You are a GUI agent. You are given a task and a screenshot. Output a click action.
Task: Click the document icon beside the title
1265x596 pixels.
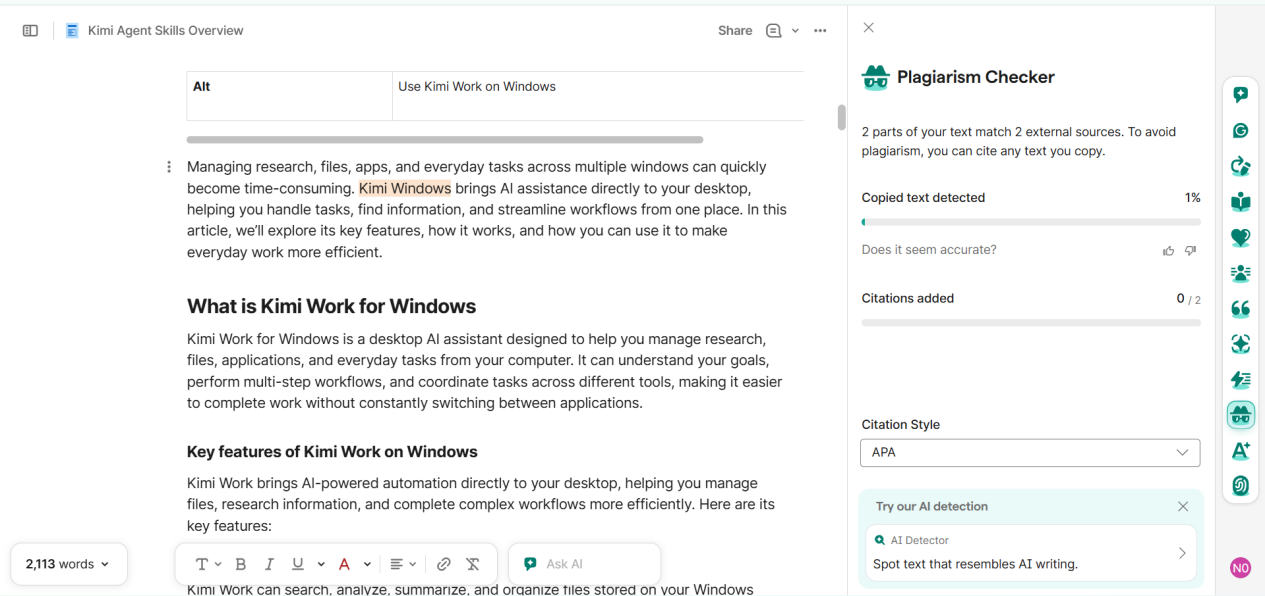(x=72, y=31)
